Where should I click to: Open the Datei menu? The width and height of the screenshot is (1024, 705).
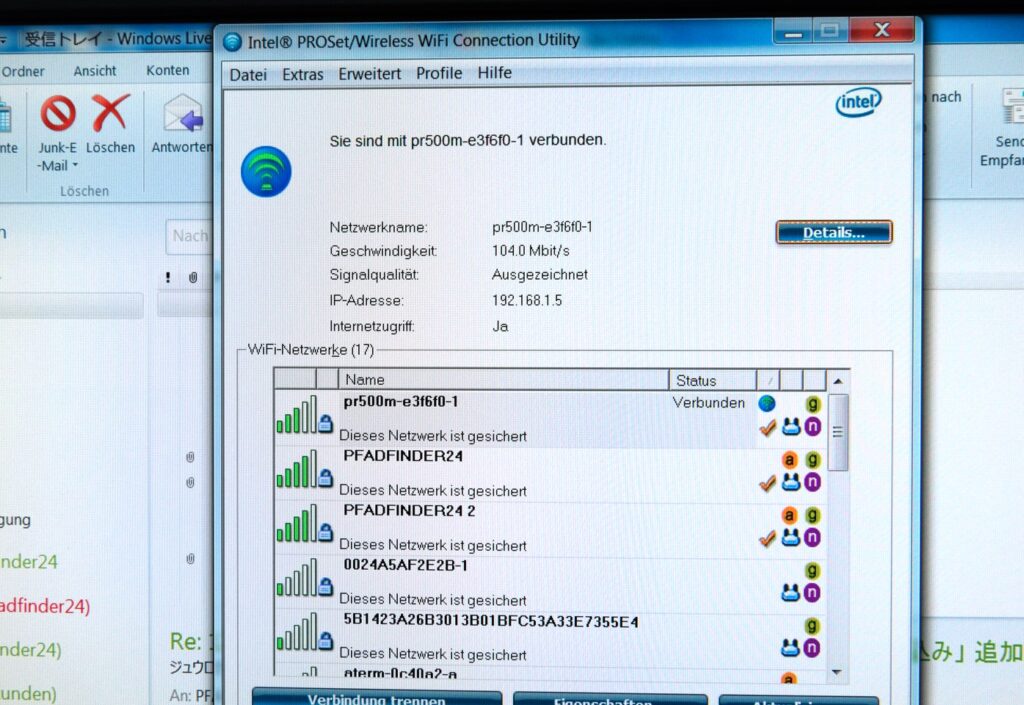click(x=248, y=74)
